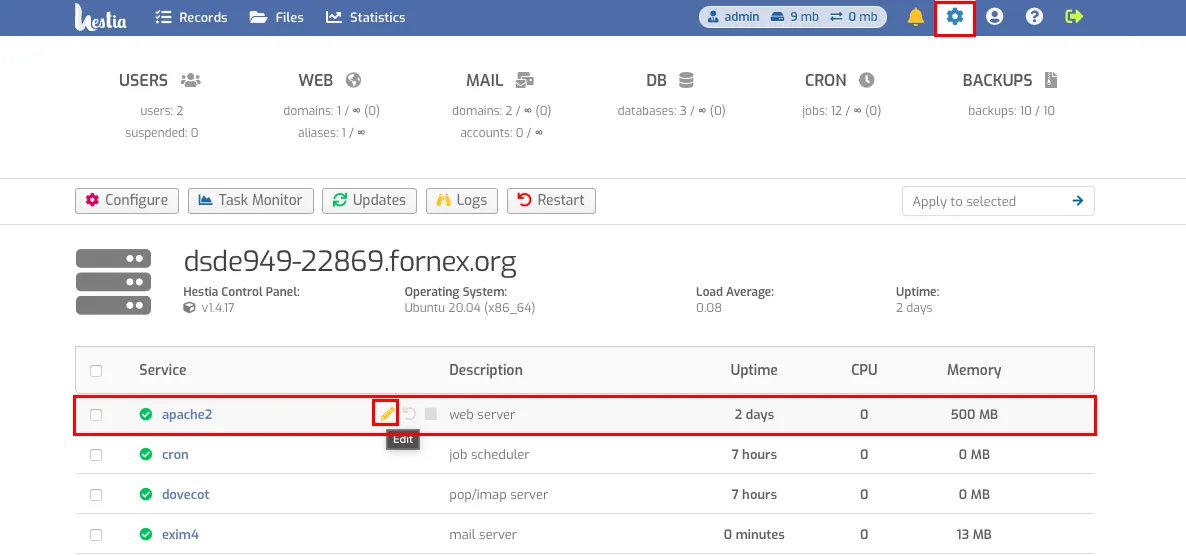The height and width of the screenshot is (556, 1186).
Task: Click the restart icon for apache2
Action: click(409, 414)
